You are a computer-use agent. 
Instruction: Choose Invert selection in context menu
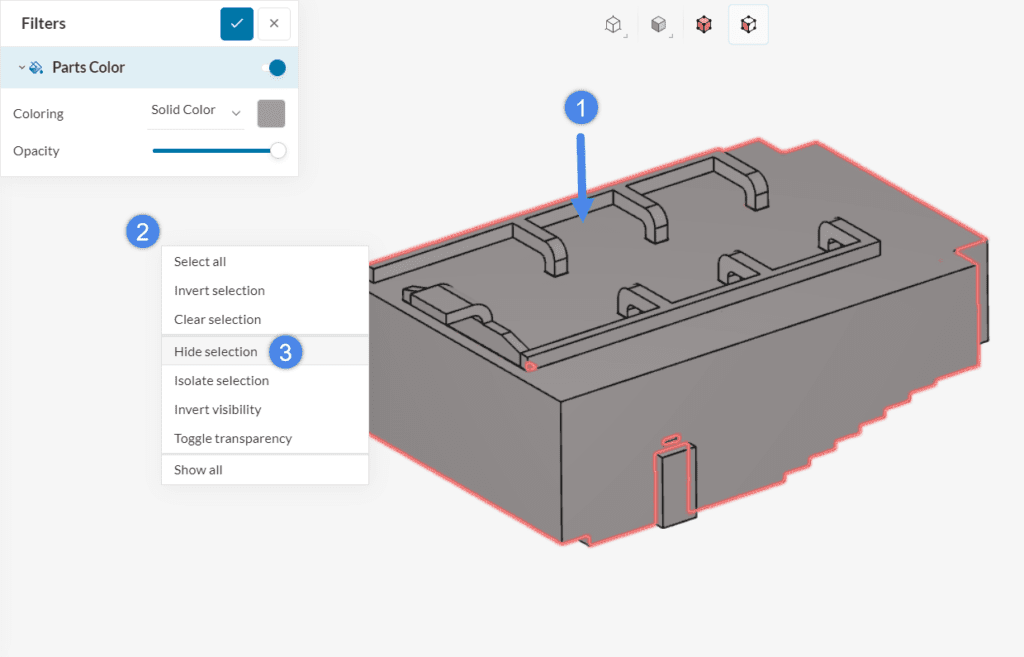(219, 290)
